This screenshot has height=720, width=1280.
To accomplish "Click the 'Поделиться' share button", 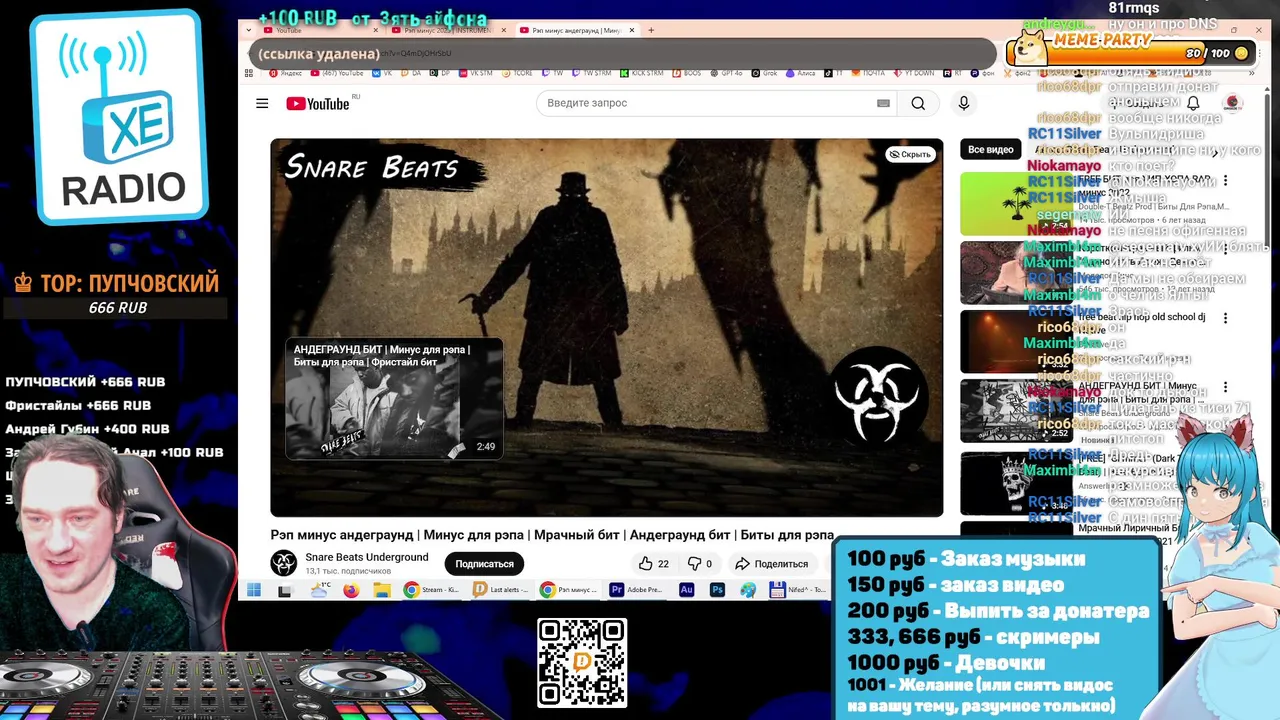I will (771, 564).
